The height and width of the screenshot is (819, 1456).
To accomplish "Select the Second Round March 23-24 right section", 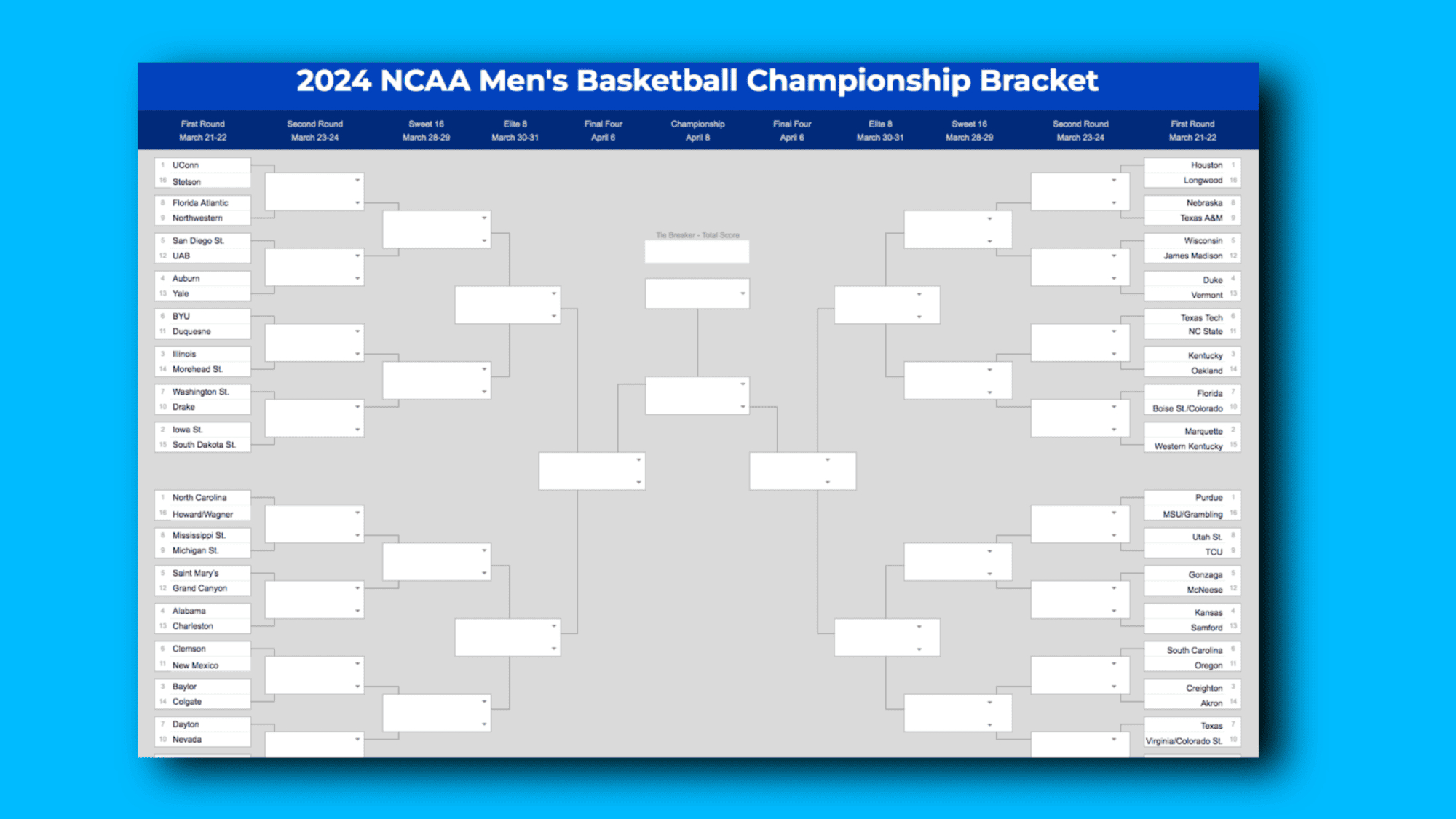I will click(1083, 131).
